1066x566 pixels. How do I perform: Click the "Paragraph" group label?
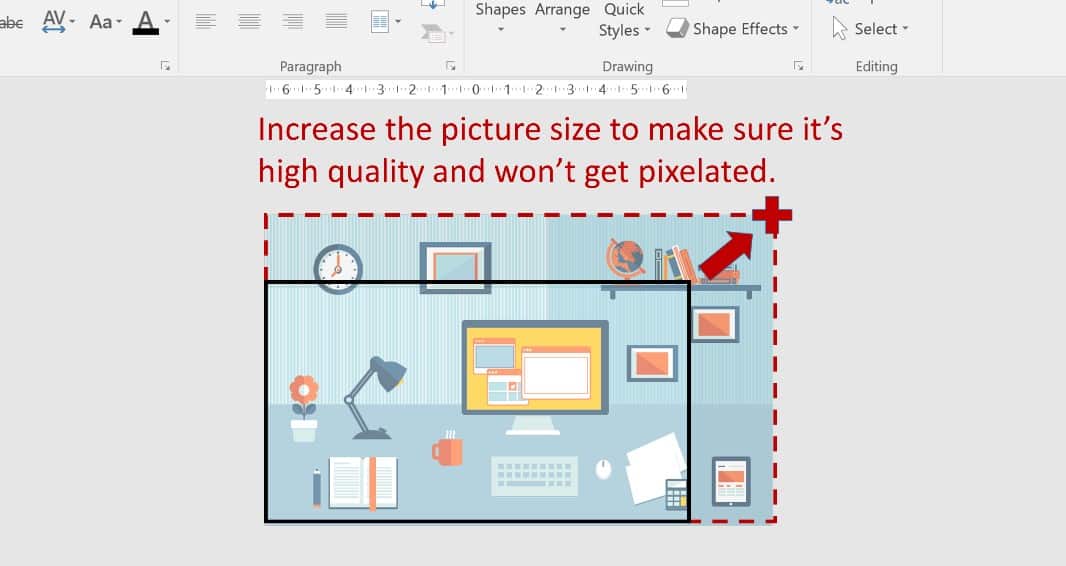click(311, 67)
